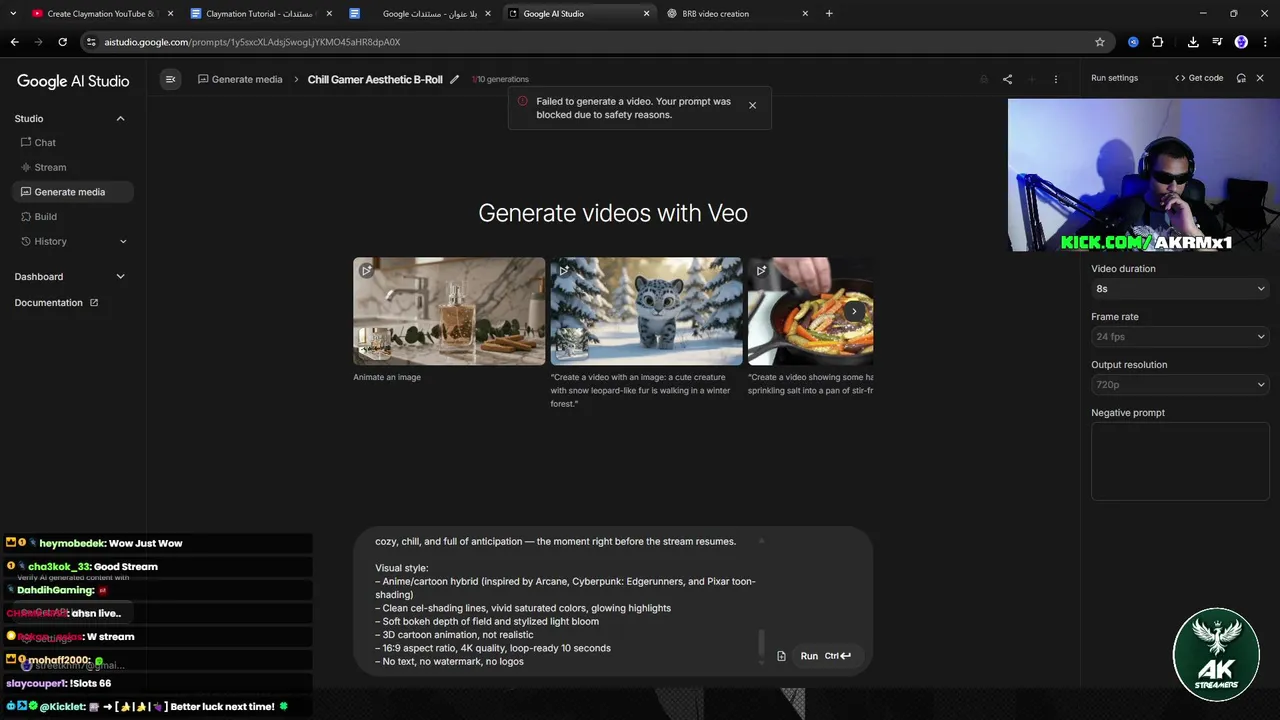Click the red error icon in the notification
Image resolution: width=1280 pixels, height=720 pixels.
coord(522,101)
